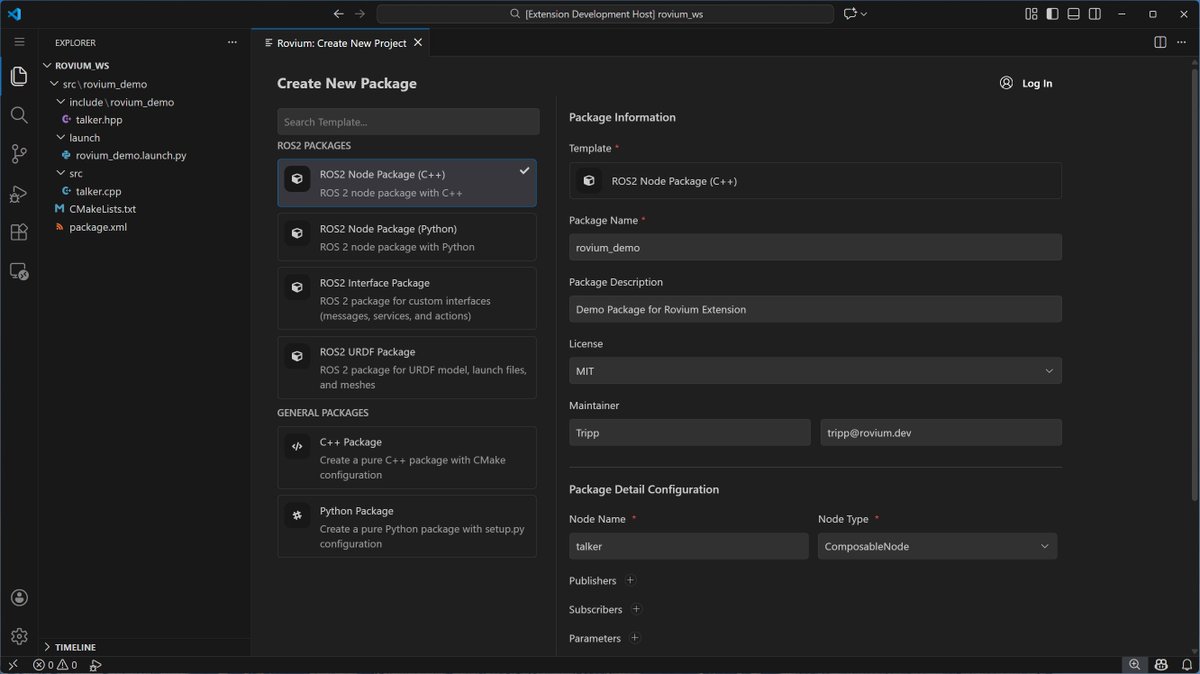Collapse the src\rovium_demo folder
The width and height of the screenshot is (1200, 674).
tap(55, 84)
